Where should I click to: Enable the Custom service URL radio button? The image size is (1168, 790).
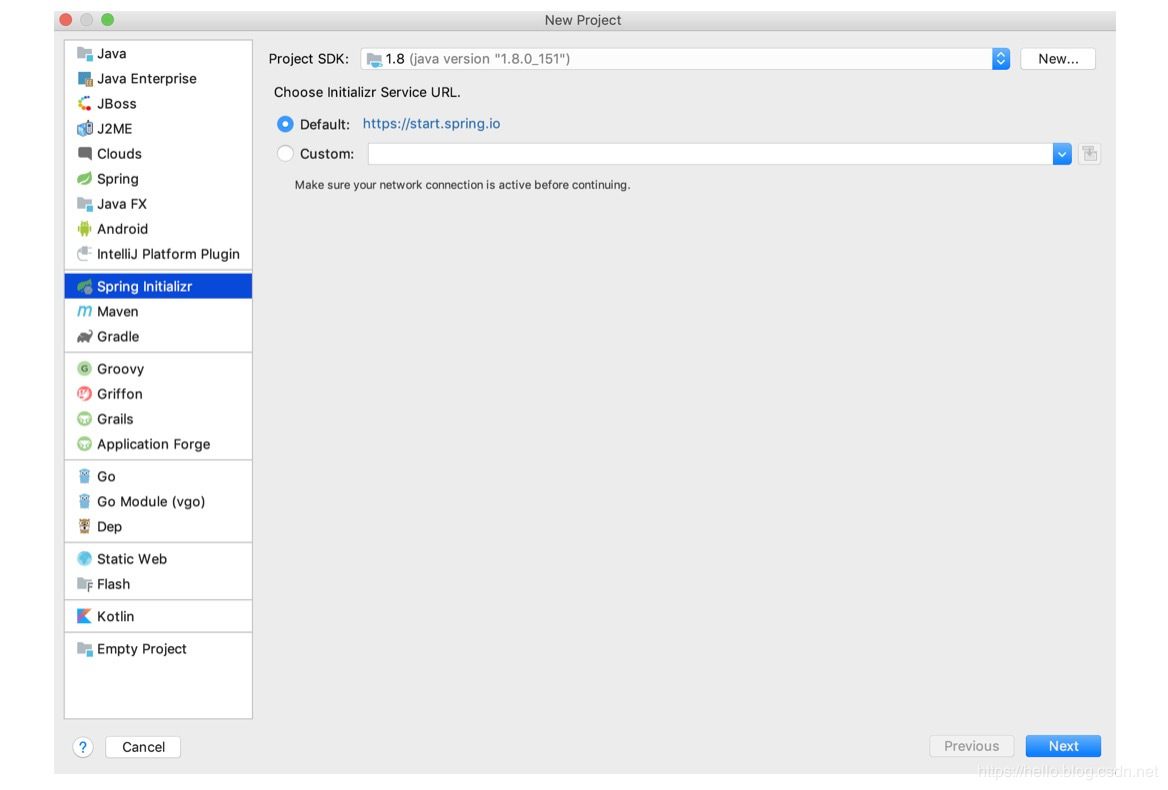point(285,154)
